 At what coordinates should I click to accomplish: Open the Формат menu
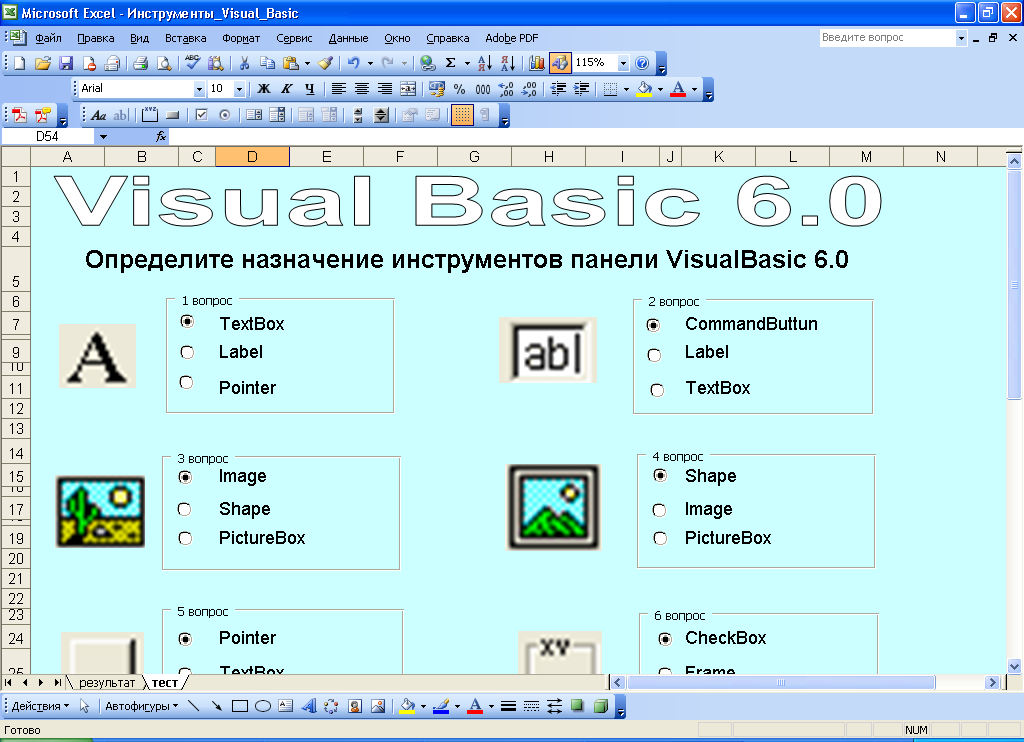[x=241, y=38]
